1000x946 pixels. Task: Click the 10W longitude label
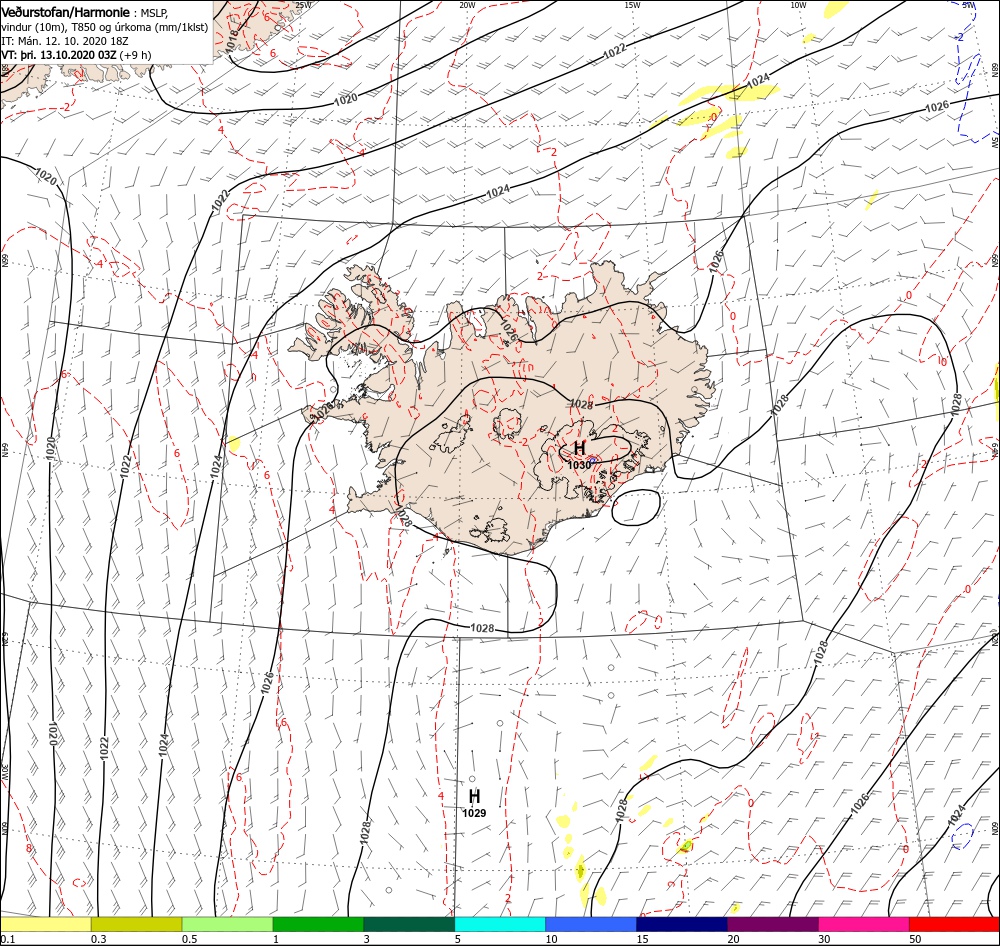(x=798, y=5)
